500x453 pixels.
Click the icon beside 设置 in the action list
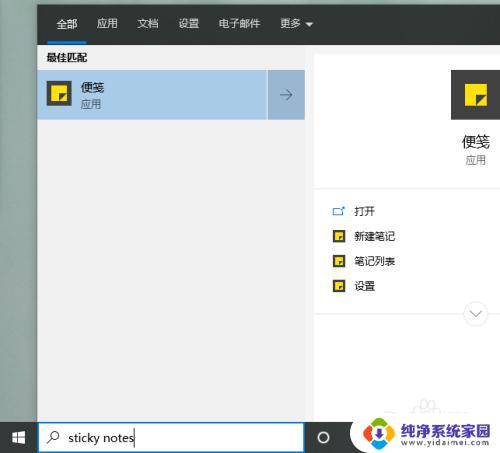(339, 286)
